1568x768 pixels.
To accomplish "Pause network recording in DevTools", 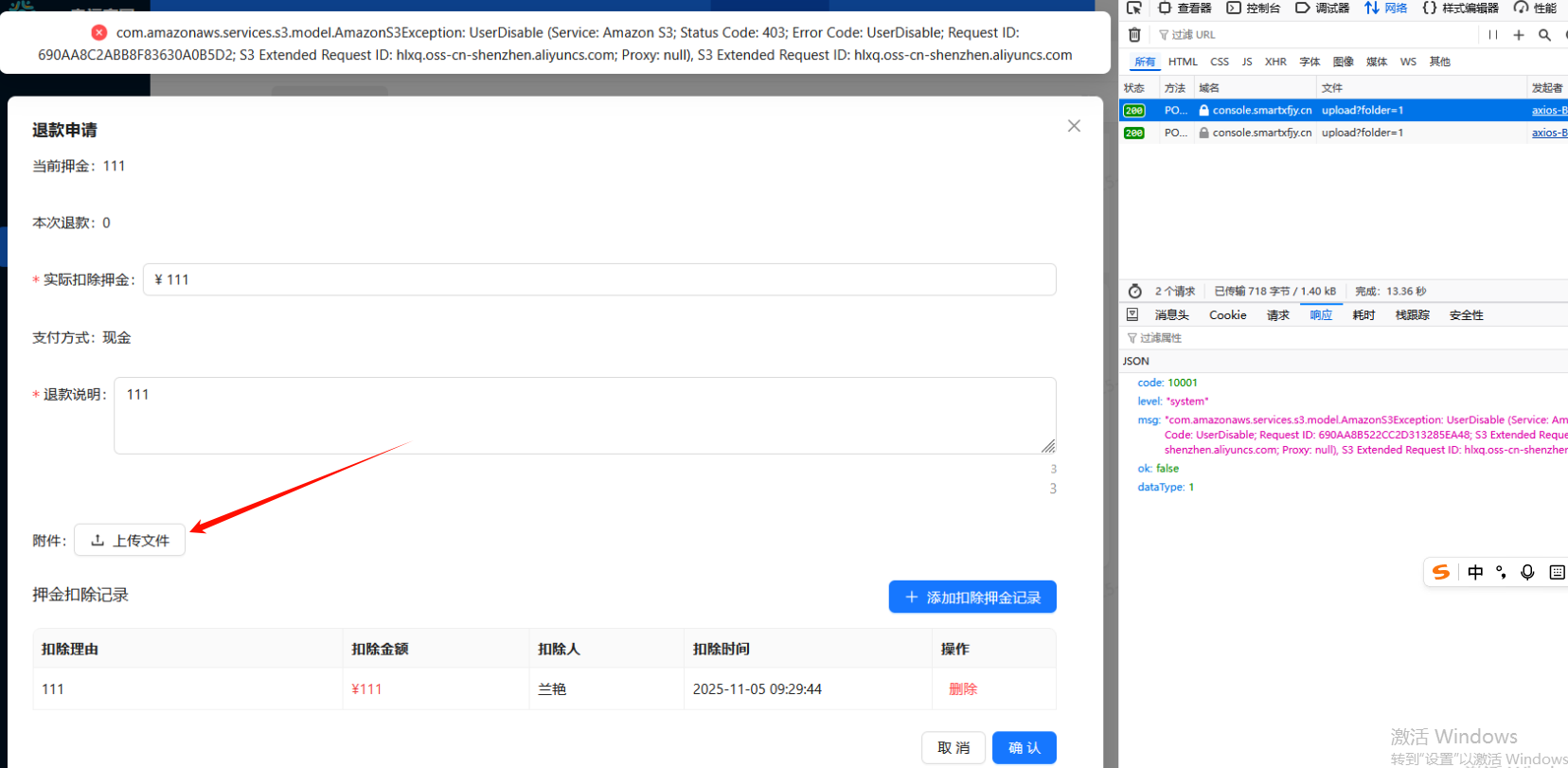I will tap(1493, 35).
